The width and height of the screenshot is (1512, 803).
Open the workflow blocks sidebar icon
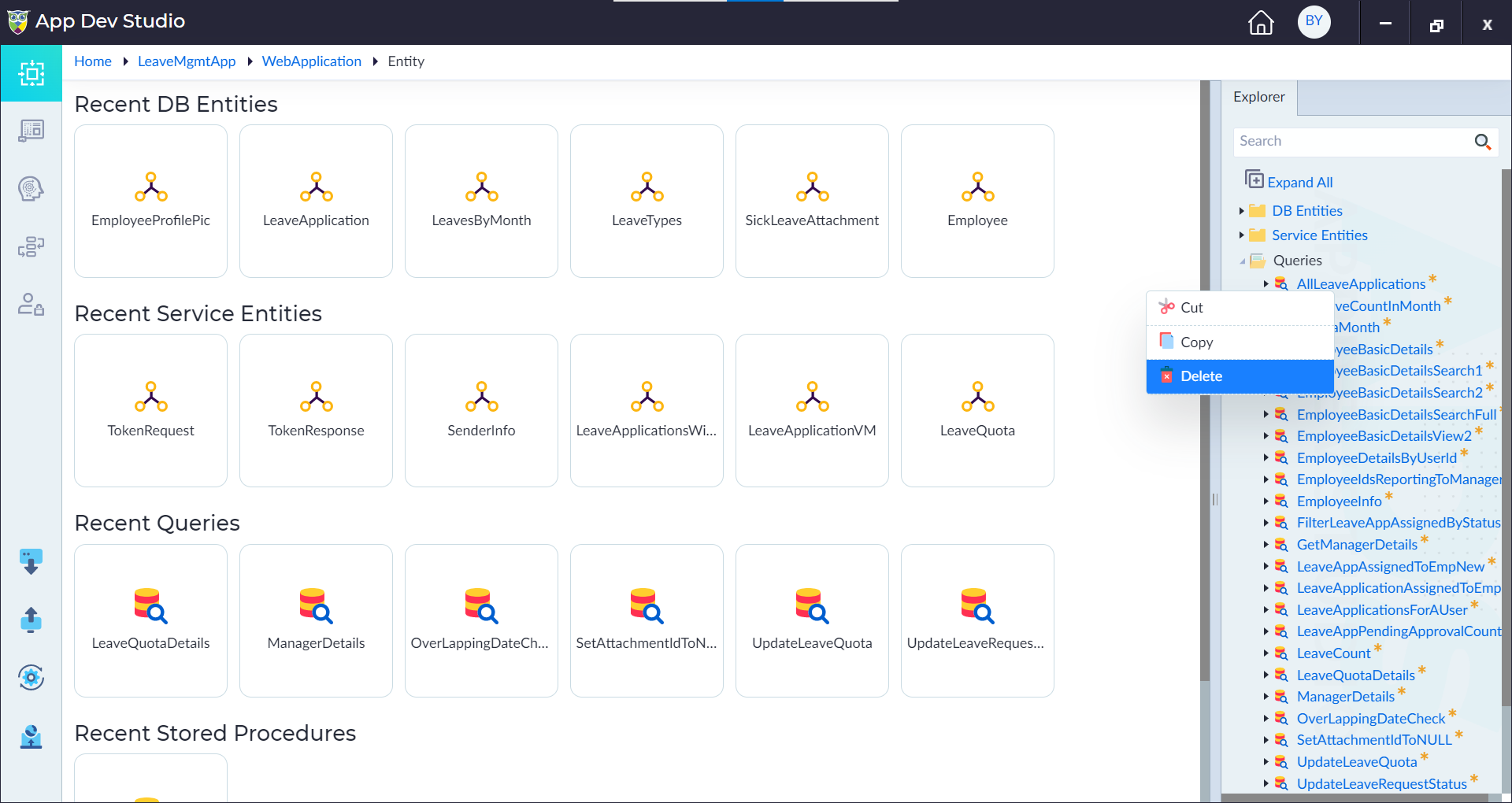[31, 246]
